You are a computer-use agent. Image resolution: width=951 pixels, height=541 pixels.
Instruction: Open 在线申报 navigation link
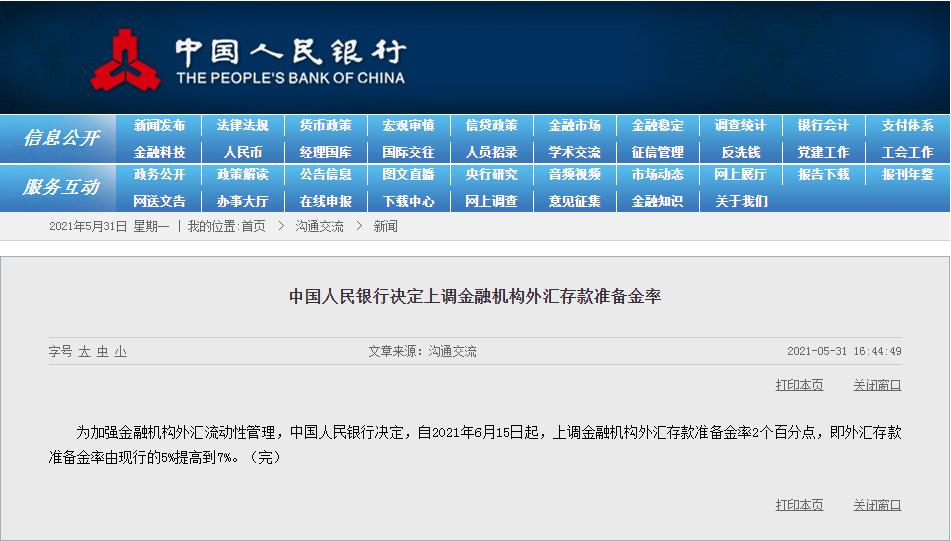[x=326, y=201]
